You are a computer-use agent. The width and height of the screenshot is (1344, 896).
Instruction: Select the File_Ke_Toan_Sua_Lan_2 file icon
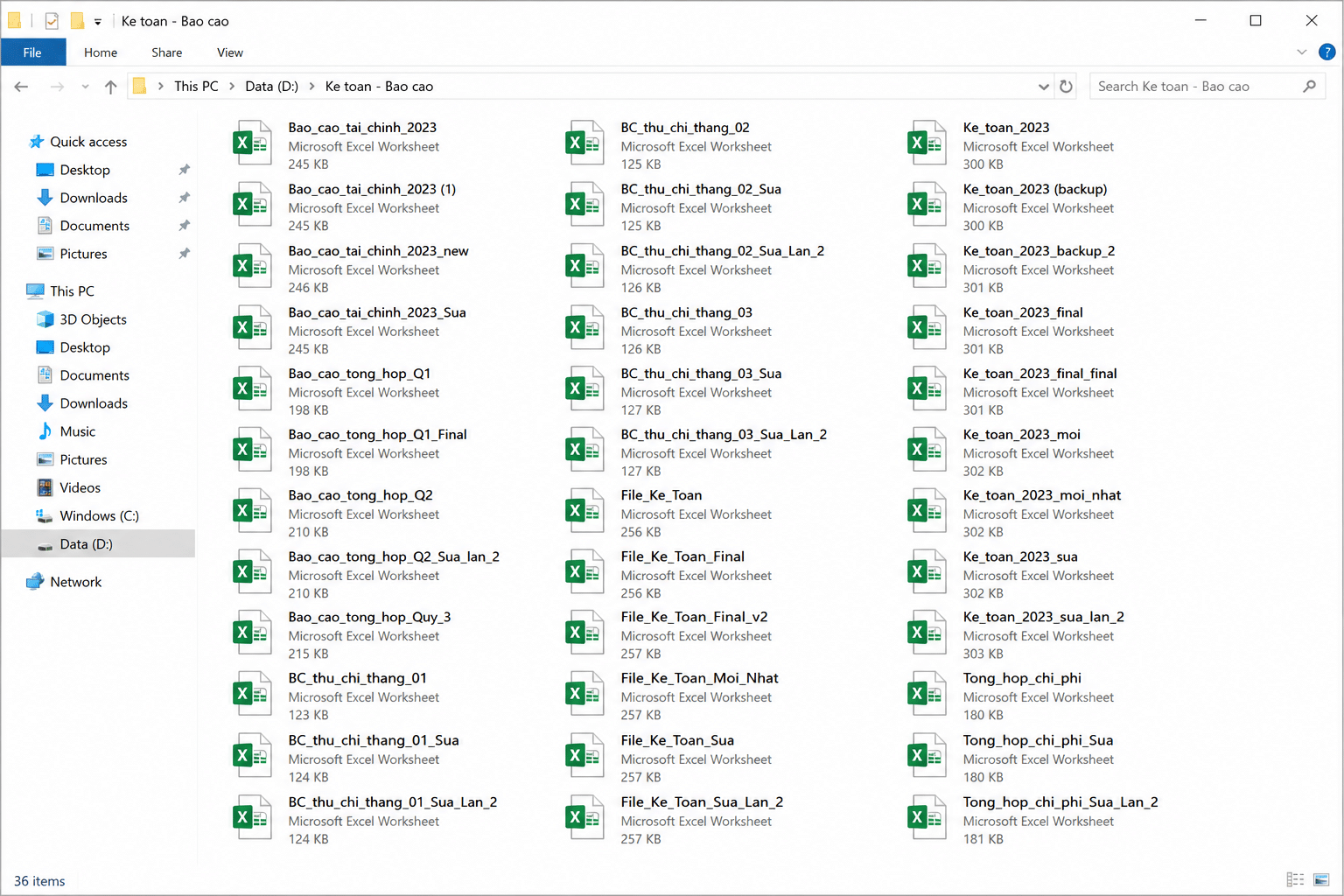click(584, 818)
